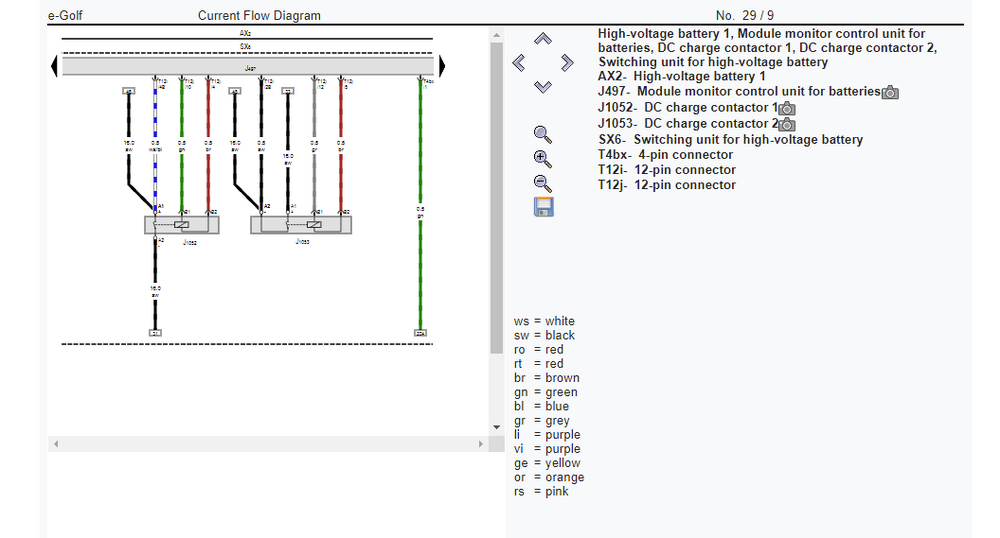Image resolution: width=1000 pixels, height=538 pixels.
Task: Pan the diagram up with the up chevron
Action: click(x=542, y=39)
